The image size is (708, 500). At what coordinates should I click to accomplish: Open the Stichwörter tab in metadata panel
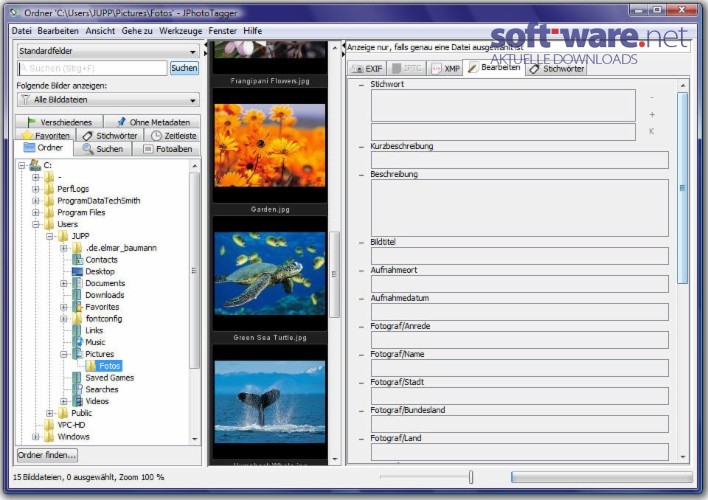tap(557, 69)
